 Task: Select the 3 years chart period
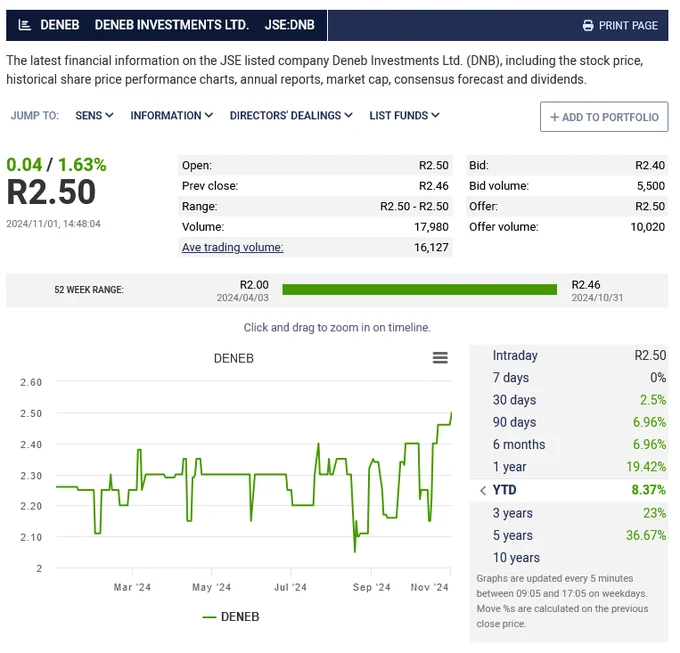tap(513, 513)
